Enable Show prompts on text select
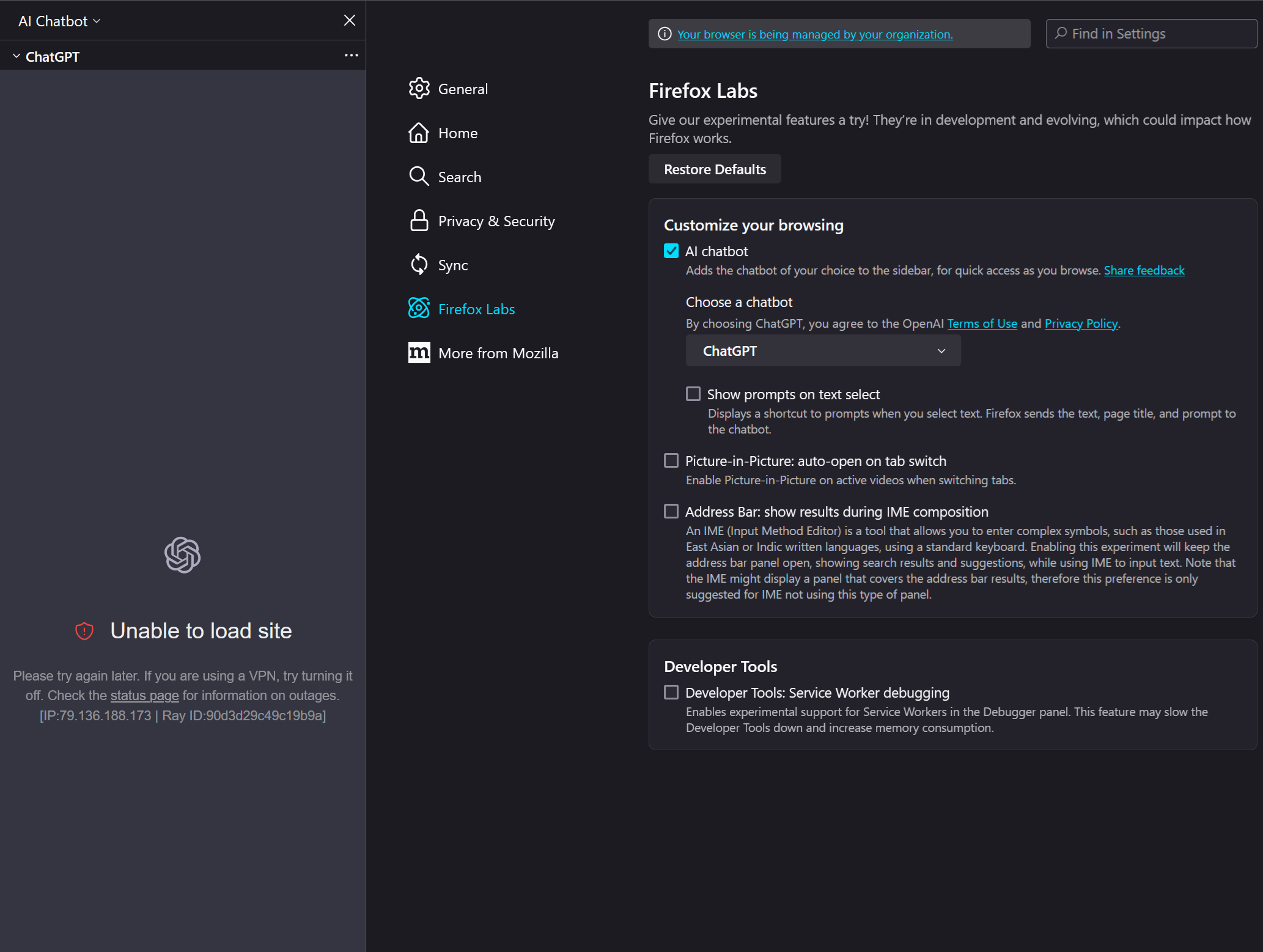Image resolution: width=1263 pixels, height=952 pixels. coord(693,394)
